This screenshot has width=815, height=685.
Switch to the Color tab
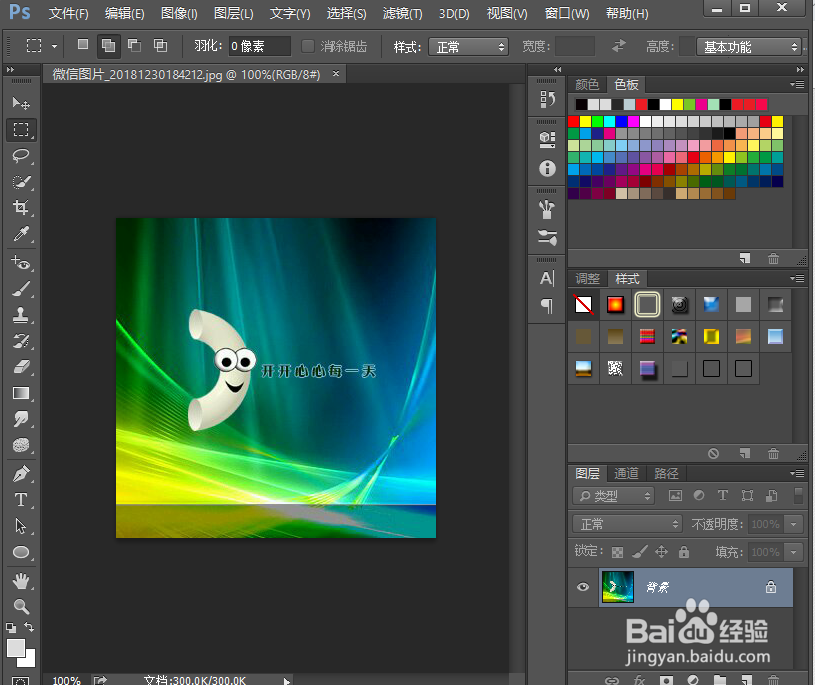(587, 84)
